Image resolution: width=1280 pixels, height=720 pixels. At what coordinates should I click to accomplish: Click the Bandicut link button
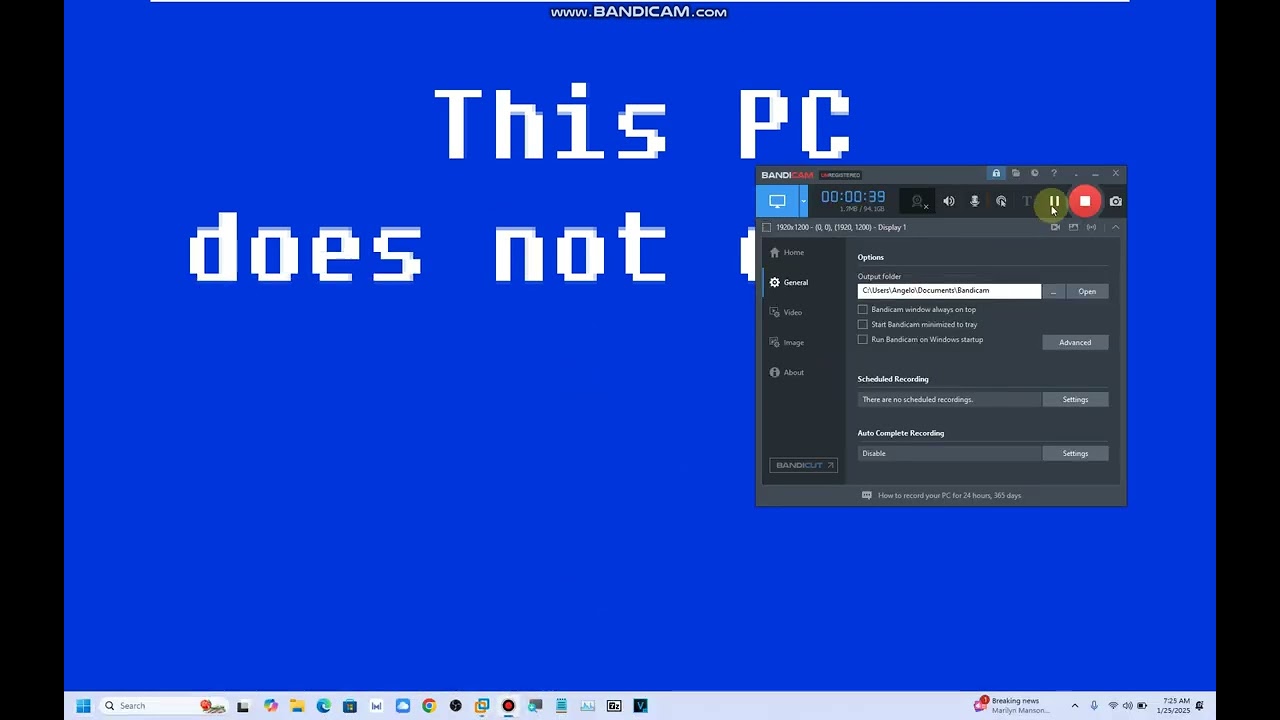803,465
